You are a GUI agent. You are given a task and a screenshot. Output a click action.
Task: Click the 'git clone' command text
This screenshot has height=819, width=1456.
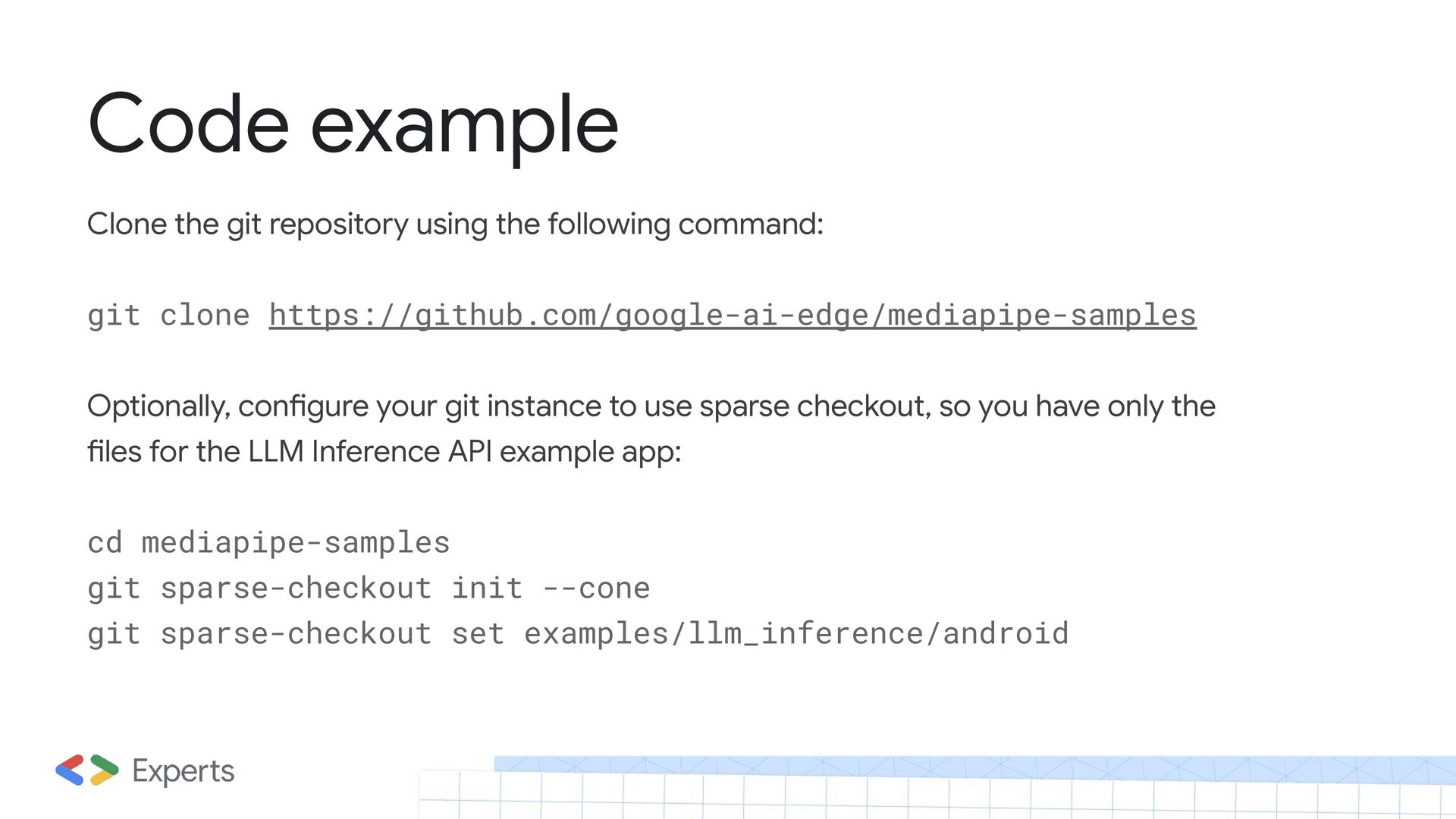click(x=168, y=315)
